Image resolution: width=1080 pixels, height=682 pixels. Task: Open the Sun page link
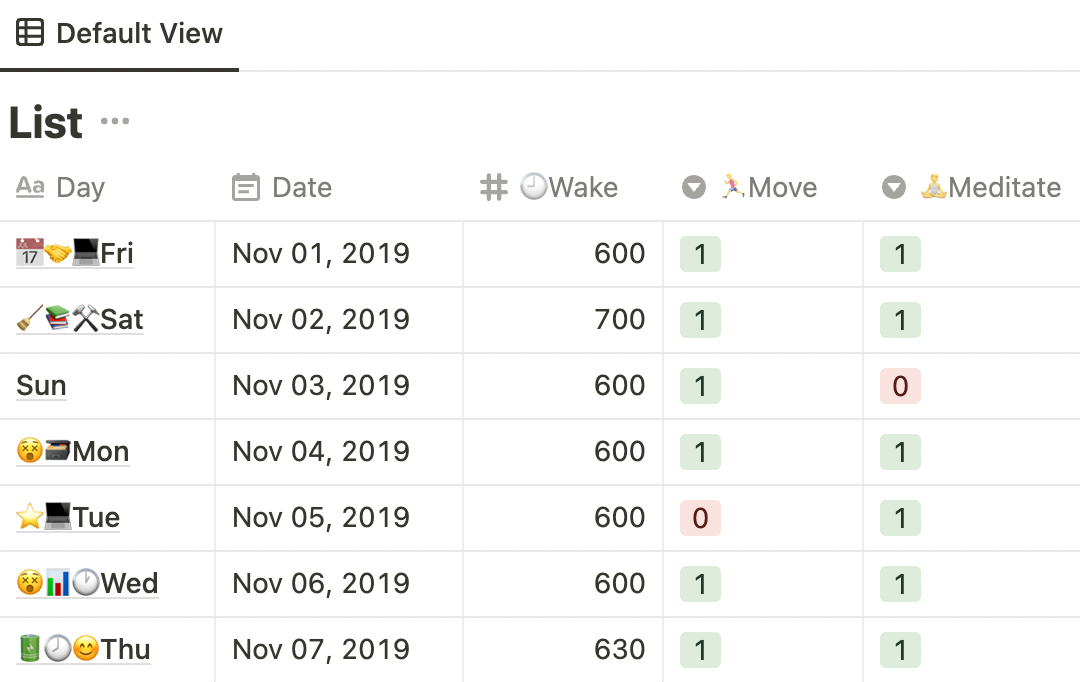[x=41, y=385]
